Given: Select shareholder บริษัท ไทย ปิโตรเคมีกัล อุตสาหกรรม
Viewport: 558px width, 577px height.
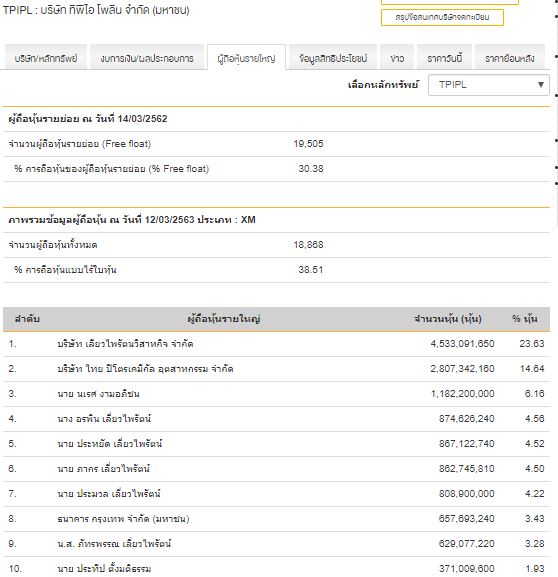Looking at the screenshot, I should click(x=145, y=369).
